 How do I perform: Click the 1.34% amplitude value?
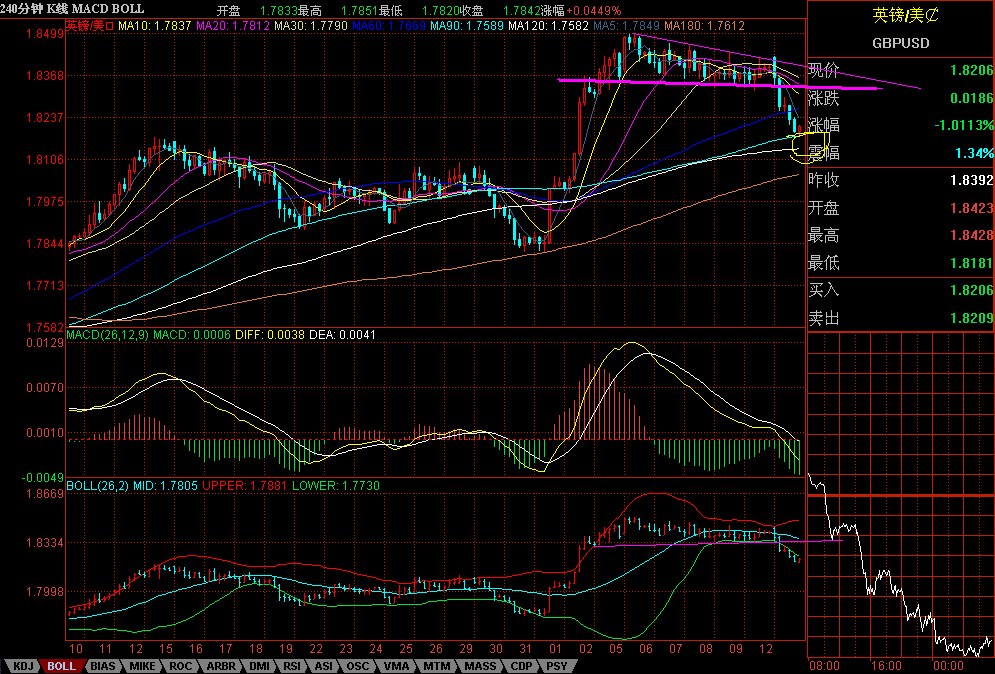975,153
